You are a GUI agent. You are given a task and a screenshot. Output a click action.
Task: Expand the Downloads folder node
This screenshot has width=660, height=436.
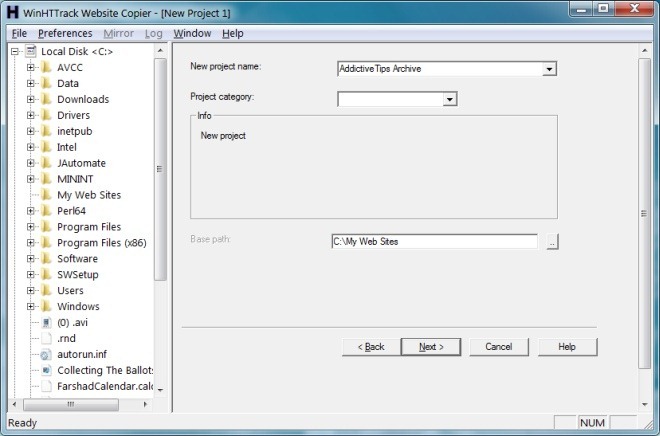click(30, 99)
